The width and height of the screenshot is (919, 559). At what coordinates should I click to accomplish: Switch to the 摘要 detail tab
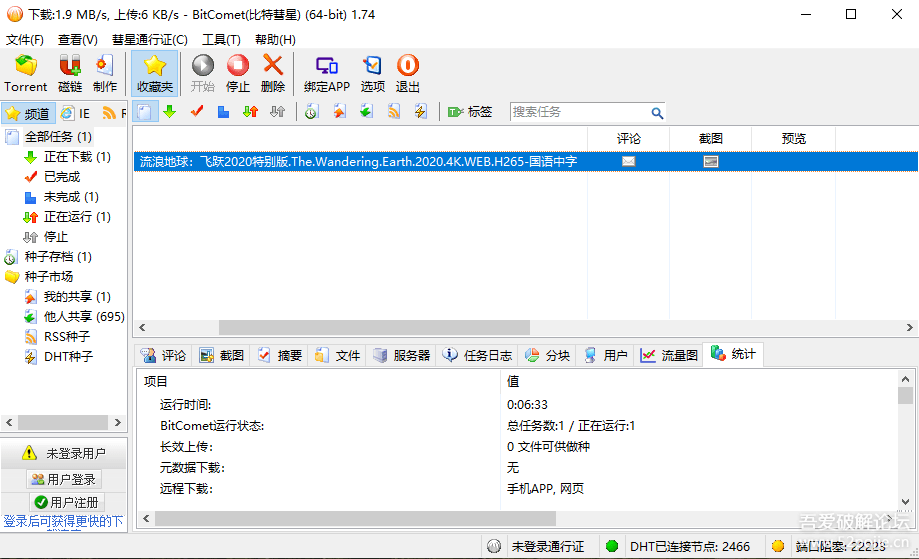[280, 356]
